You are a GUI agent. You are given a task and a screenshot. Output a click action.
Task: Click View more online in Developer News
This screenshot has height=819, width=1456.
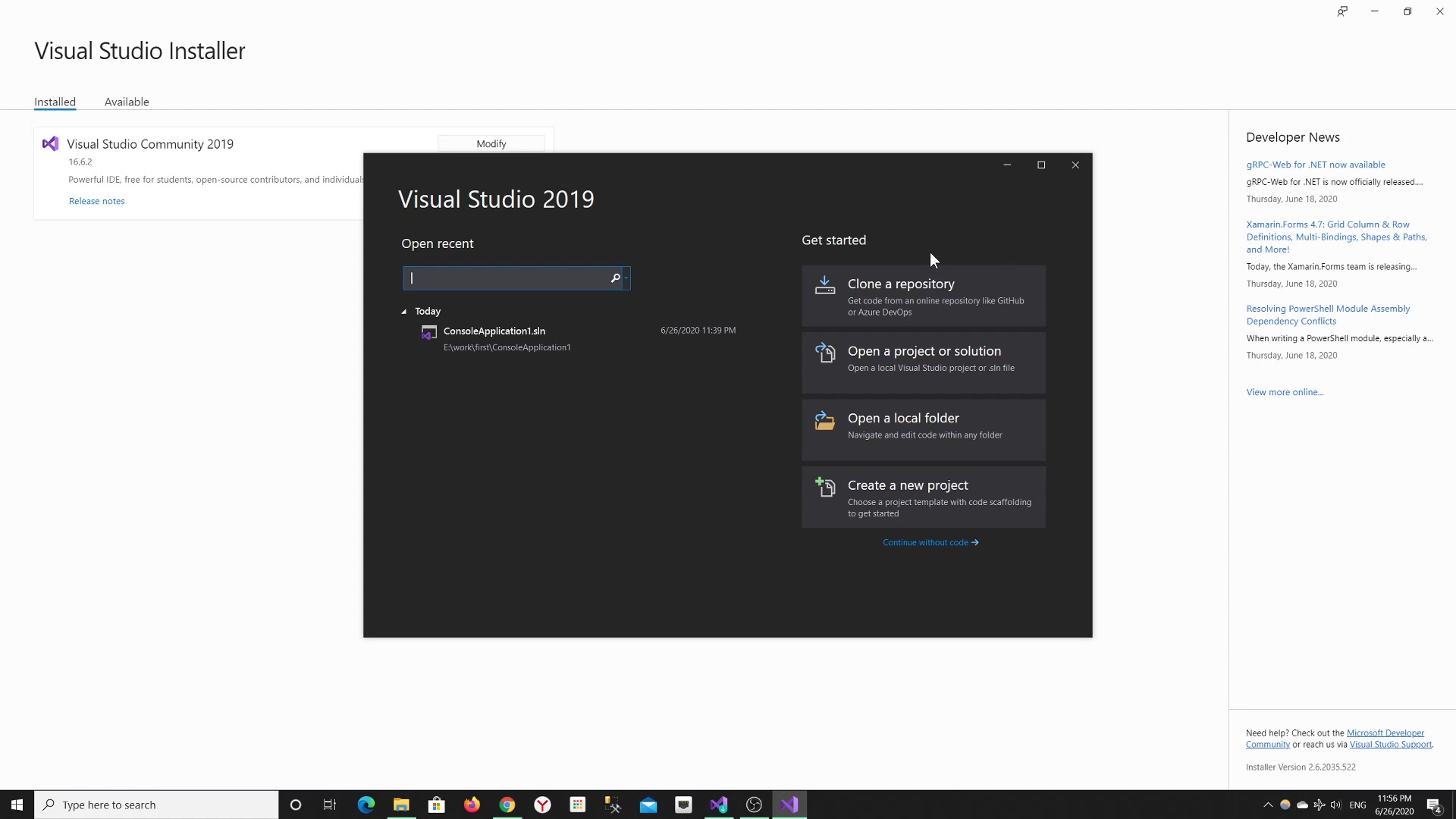coord(1285,392)
